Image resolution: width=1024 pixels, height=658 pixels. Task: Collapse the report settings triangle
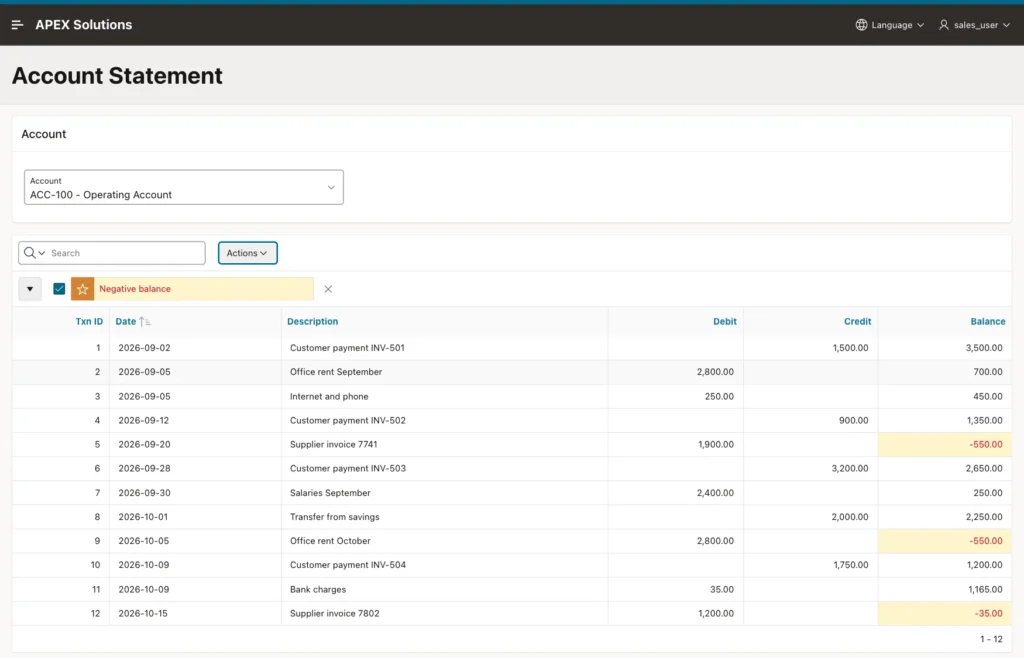click(30, 289)
